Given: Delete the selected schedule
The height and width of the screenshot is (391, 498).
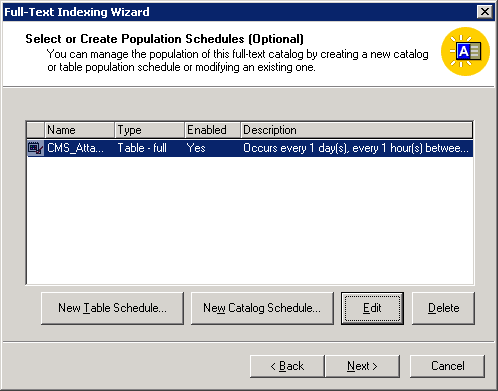Looking at the screenshot, I should pyautogui.click(x=443, y=308).
